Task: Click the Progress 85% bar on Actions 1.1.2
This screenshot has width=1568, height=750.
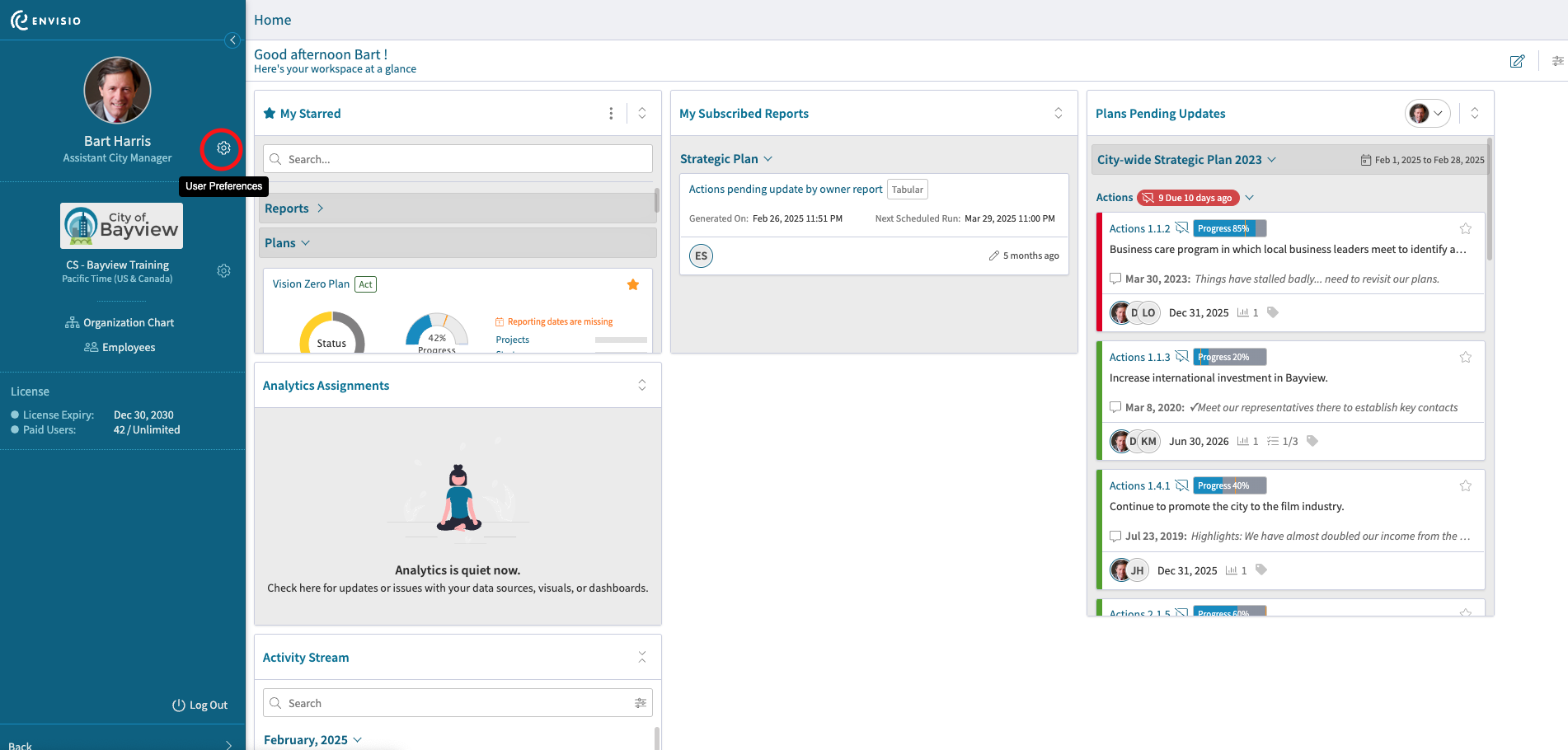Action: click(1229, 228)
